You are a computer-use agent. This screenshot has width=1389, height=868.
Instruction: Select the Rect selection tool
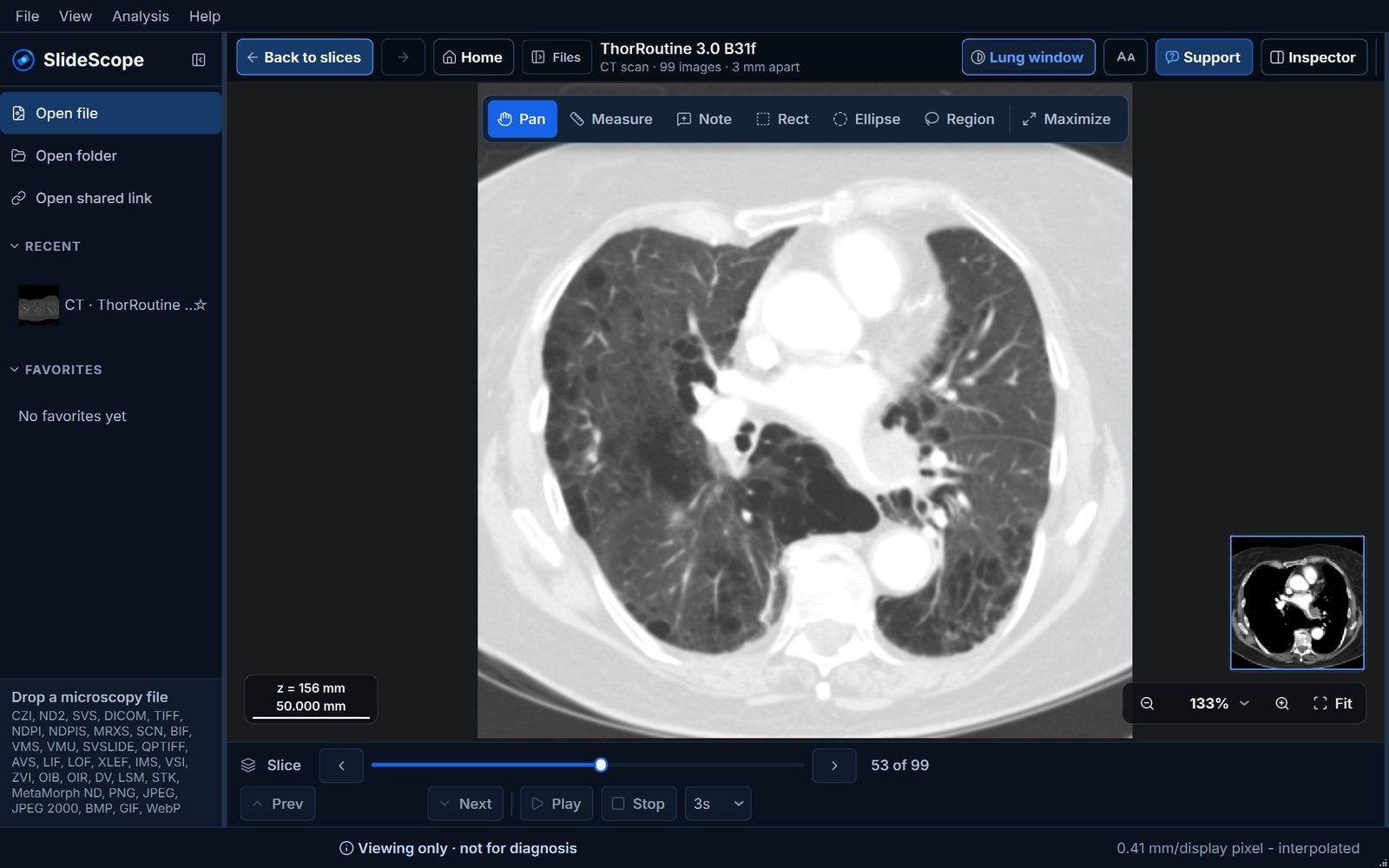pos(782,119)
